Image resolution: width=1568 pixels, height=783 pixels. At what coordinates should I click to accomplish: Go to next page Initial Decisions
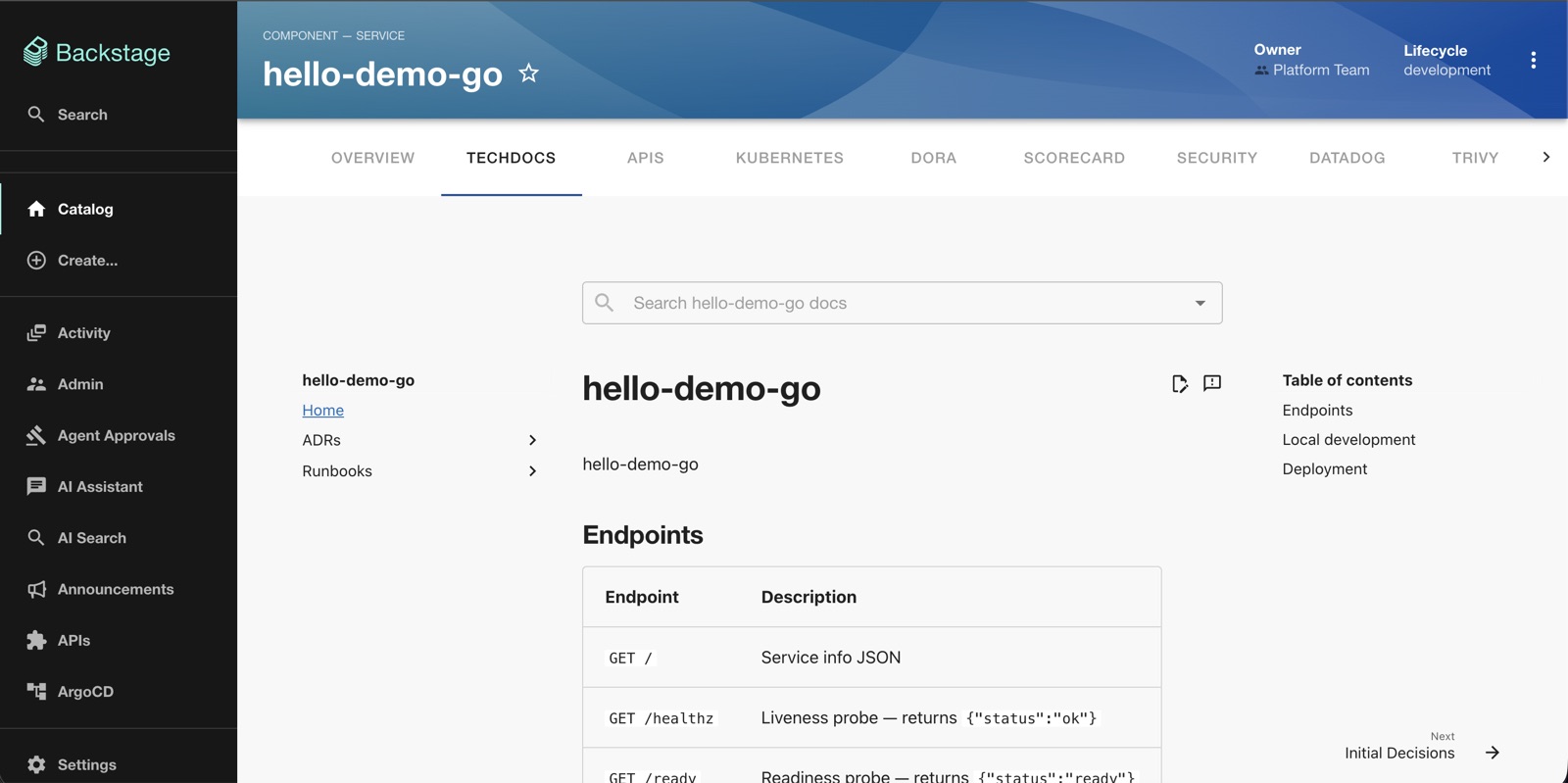tap(1399, 753)
